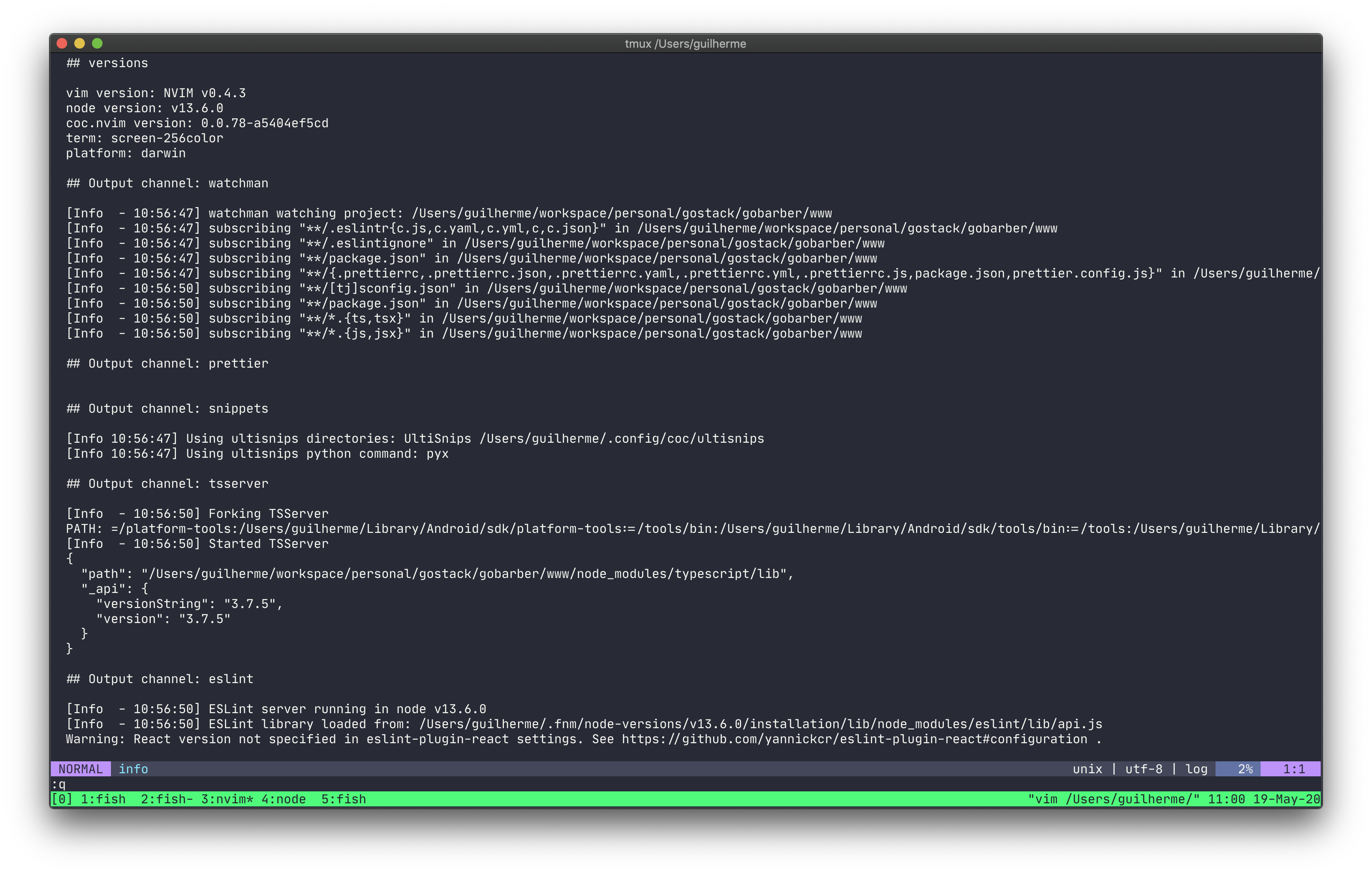This screenshot has height=874, width=1372.
Task: Click the info buffer name in statusline
Action: coord(133,768)
